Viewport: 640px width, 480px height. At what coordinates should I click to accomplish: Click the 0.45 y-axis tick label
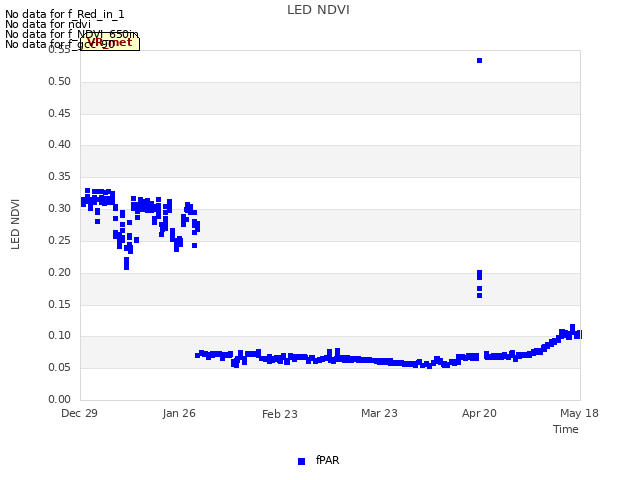(x=60, y=113)
